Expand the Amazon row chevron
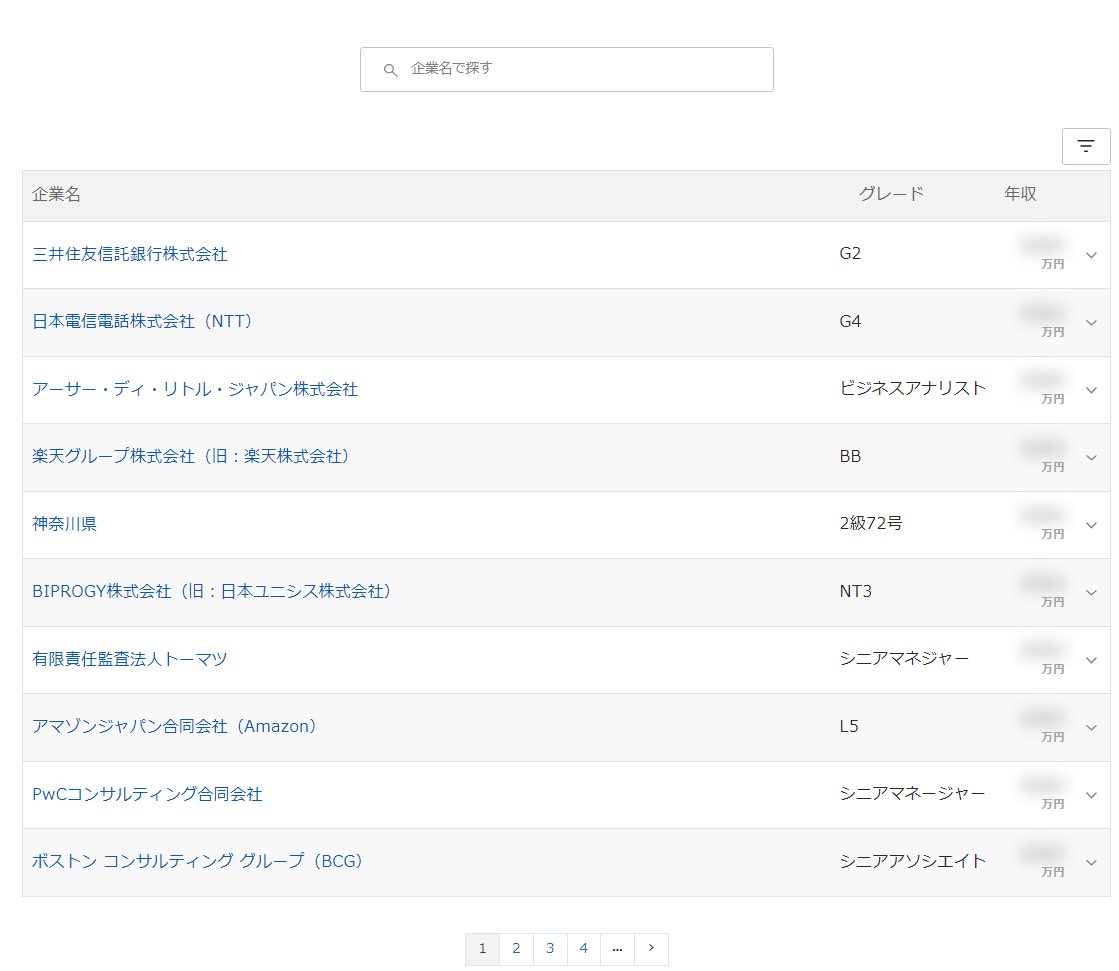The image size is (1119, 971). [1091, 727]
